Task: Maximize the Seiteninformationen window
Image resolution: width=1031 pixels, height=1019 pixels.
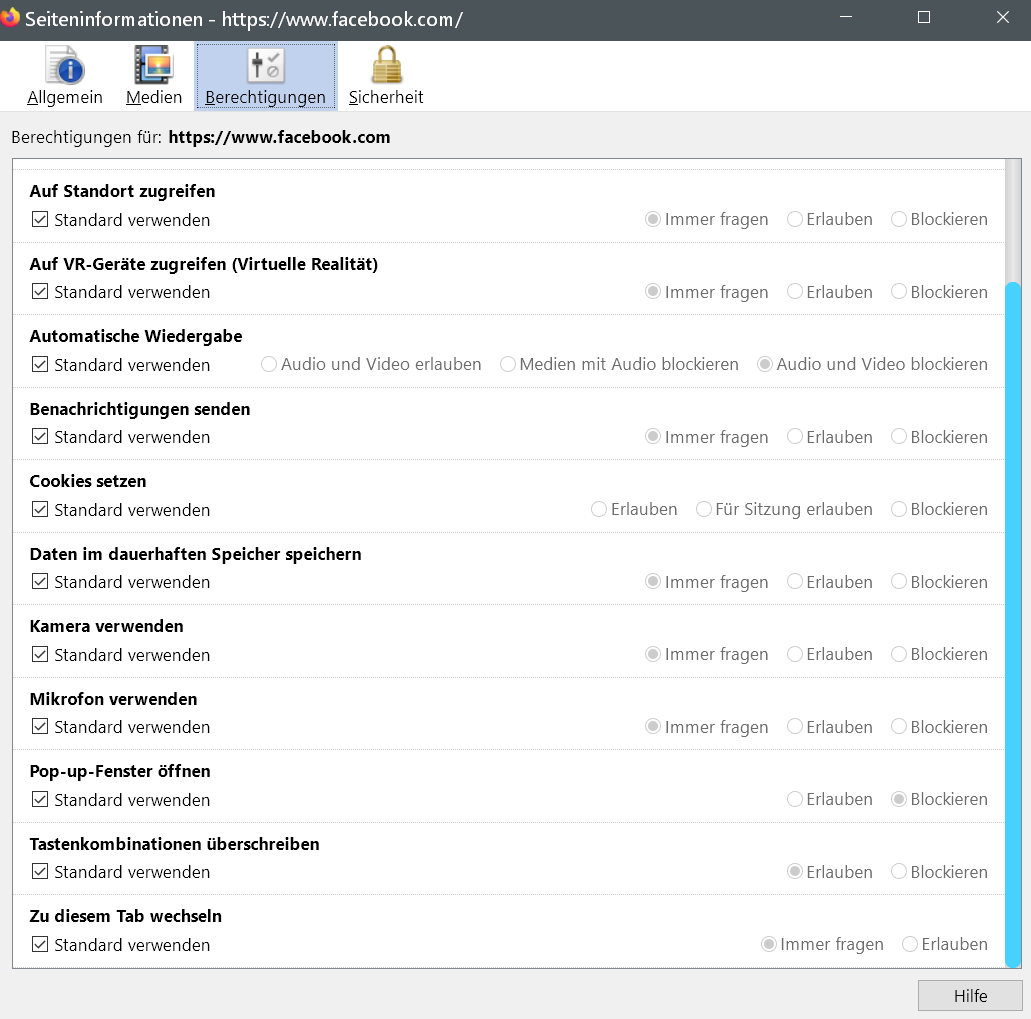Action: [x=924, y=18]
